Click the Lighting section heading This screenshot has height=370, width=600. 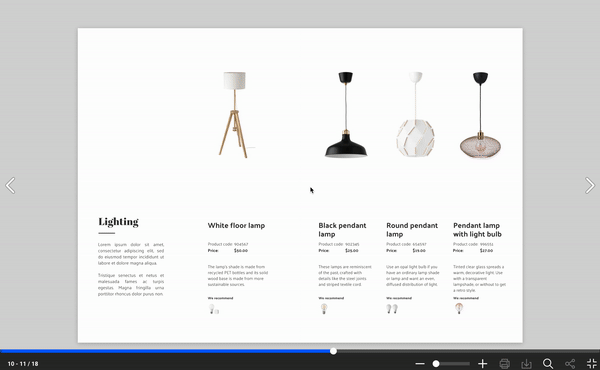(118, 222)
